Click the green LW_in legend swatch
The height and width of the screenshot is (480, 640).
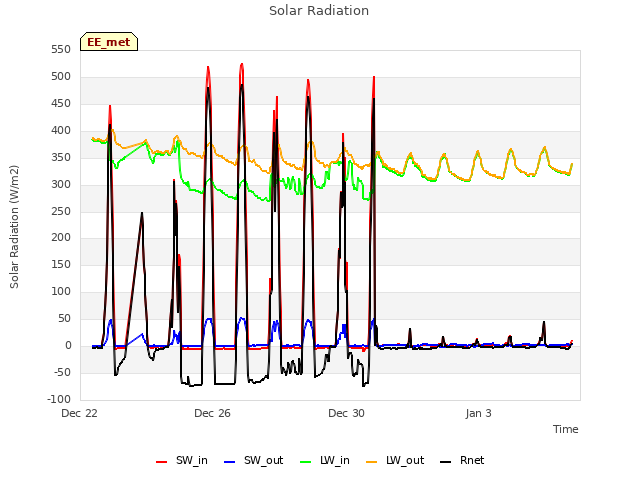[306, 462]
